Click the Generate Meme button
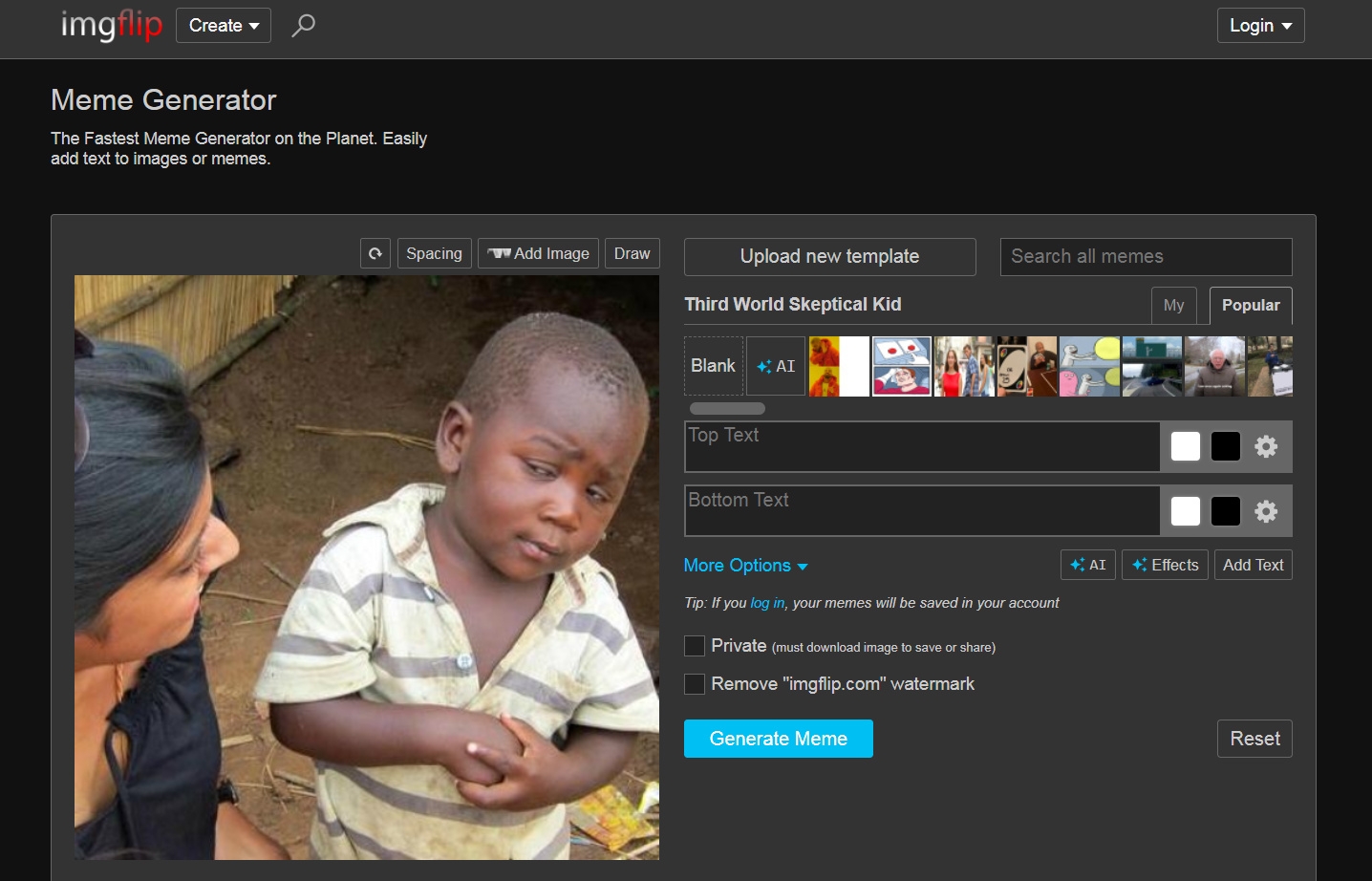This screenshot has width=1372, height=881. 779,739
